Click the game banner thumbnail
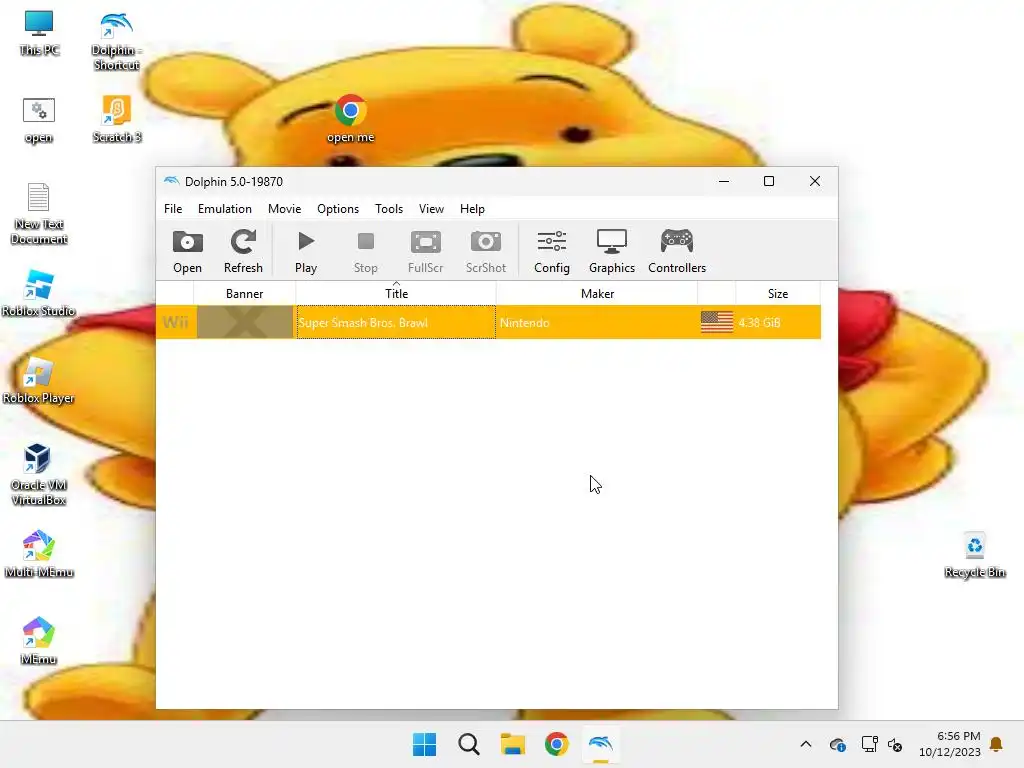The image size is (1024, 768). (x=246, y=322)
